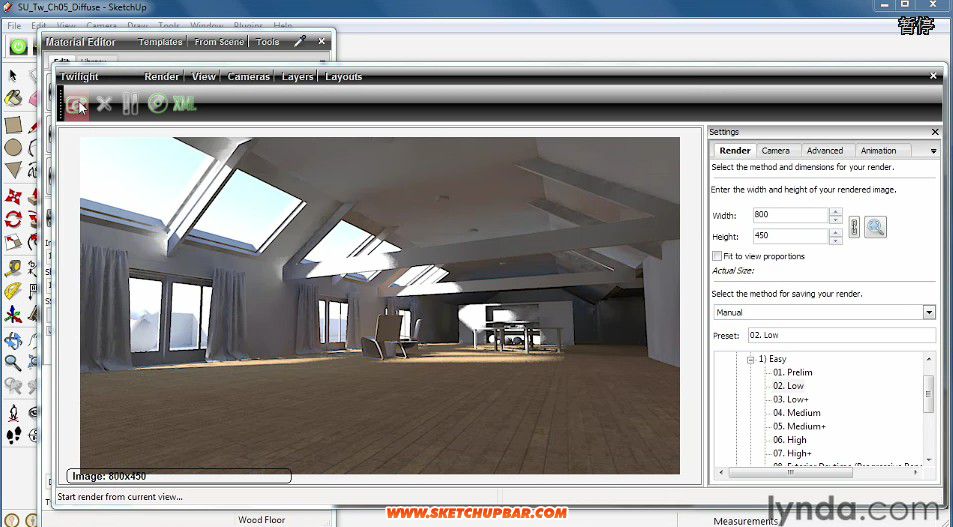This screenshot has height=527, width=953.
Task: Open the Twilight Render menu
Action: click(161, 77)
